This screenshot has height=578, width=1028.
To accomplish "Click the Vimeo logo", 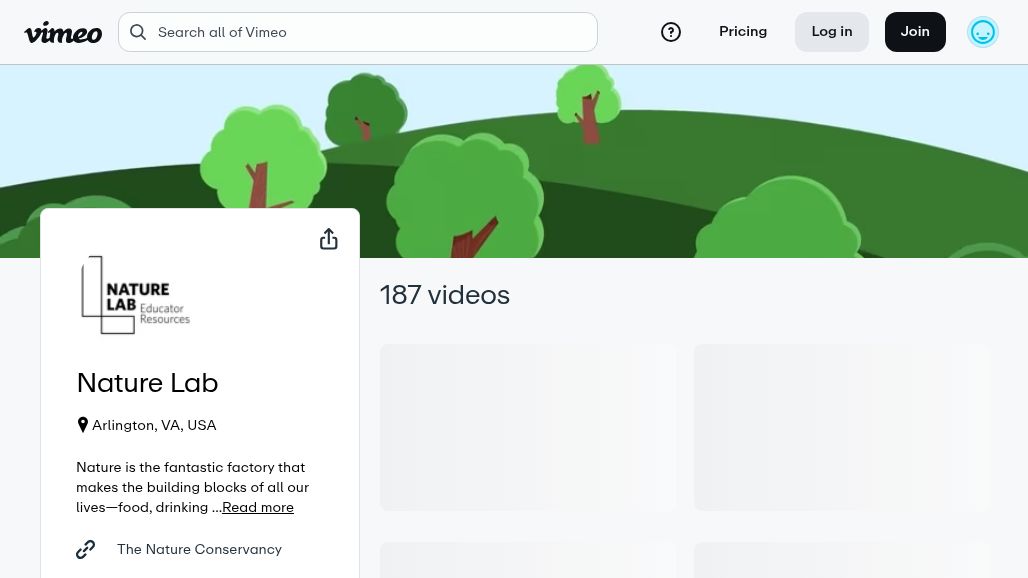I will [63, 31].
